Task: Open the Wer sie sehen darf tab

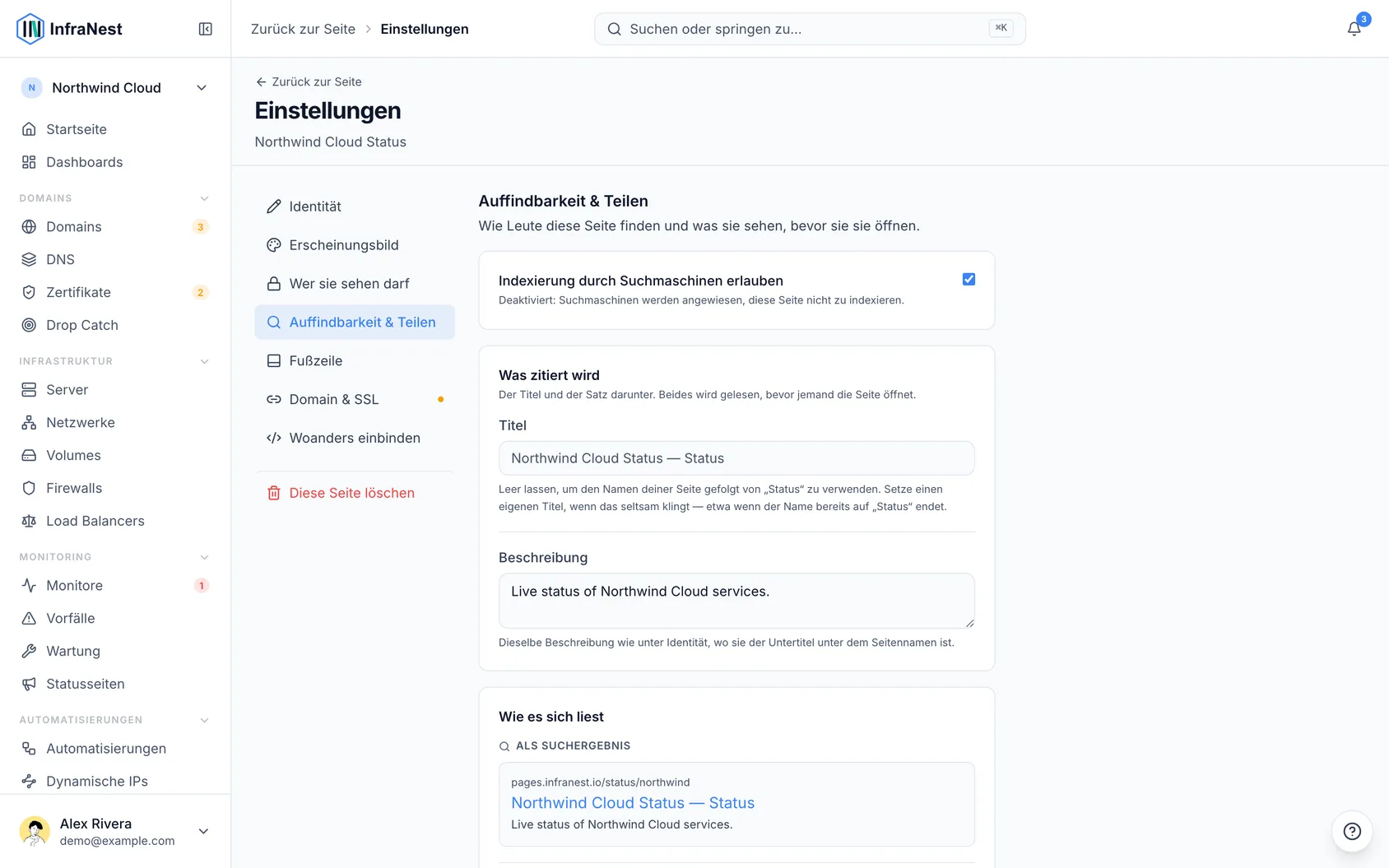Action: pyautogui.click(x=355, y=284)
